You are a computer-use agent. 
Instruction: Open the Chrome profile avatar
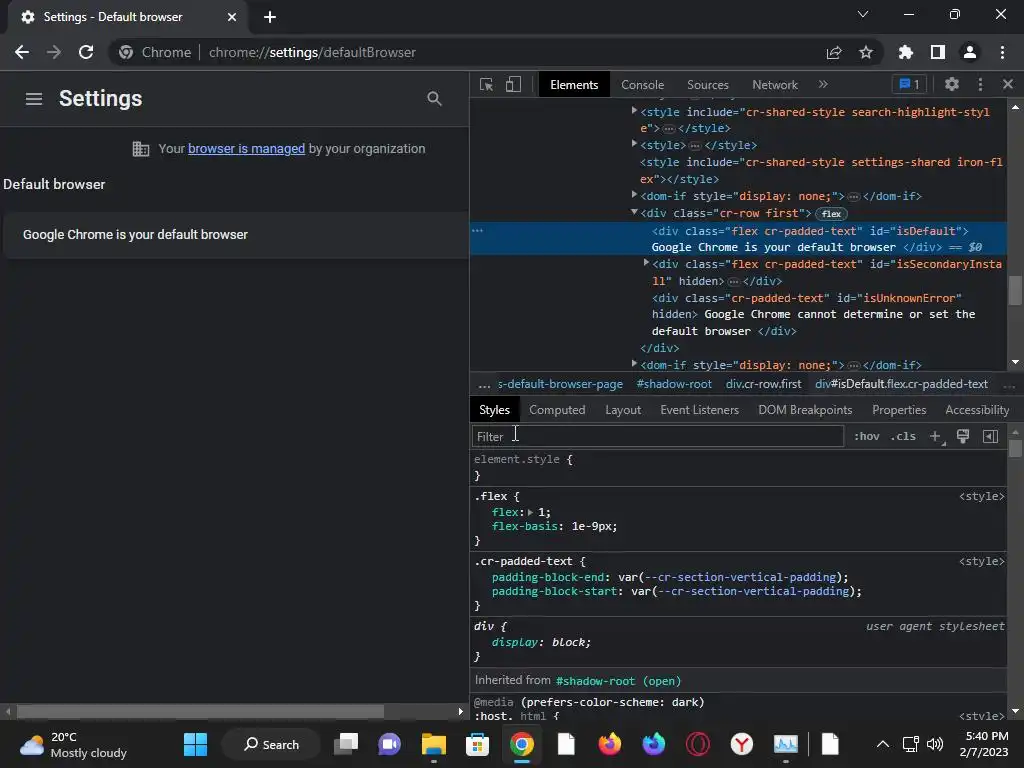[970, 52]
